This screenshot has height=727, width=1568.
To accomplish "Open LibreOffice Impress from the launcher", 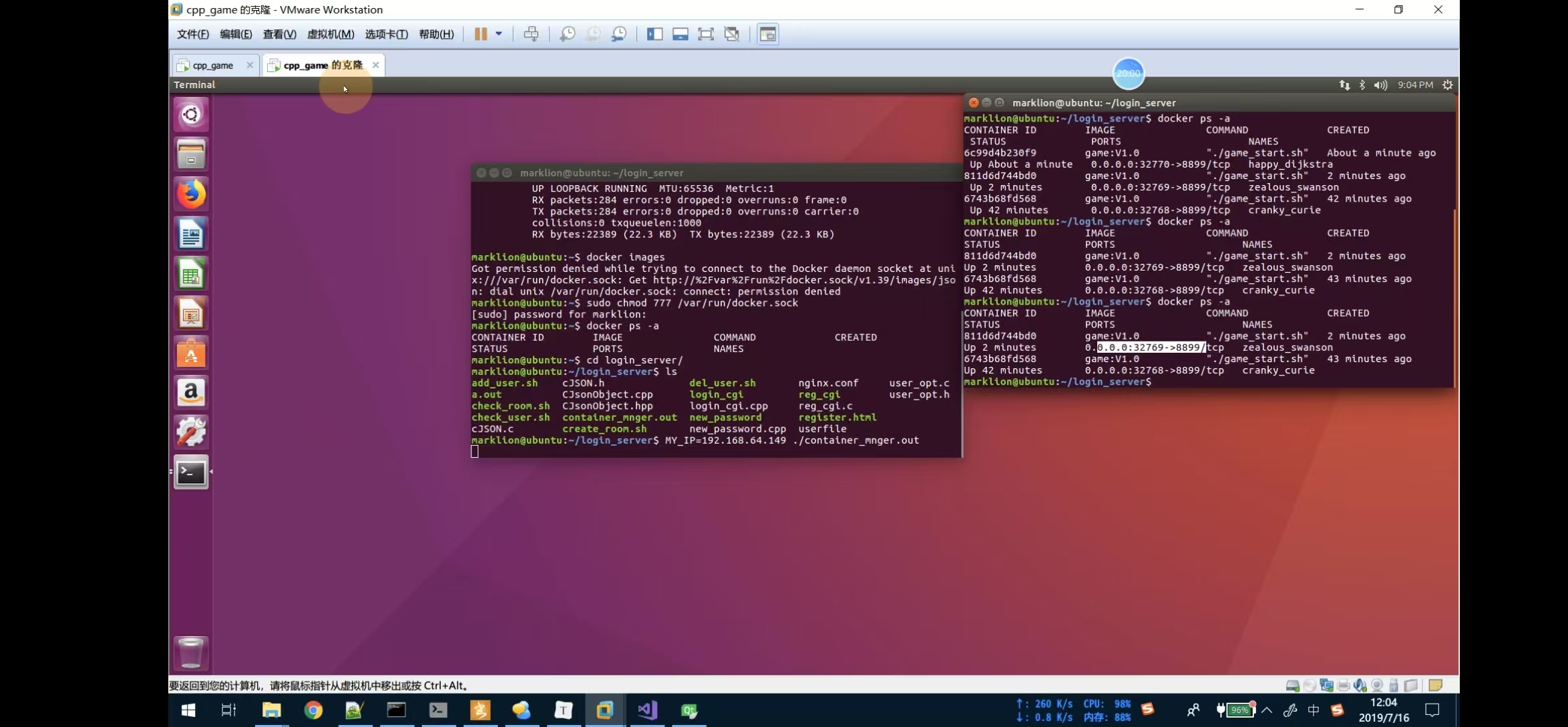I will tap(191, 313).
